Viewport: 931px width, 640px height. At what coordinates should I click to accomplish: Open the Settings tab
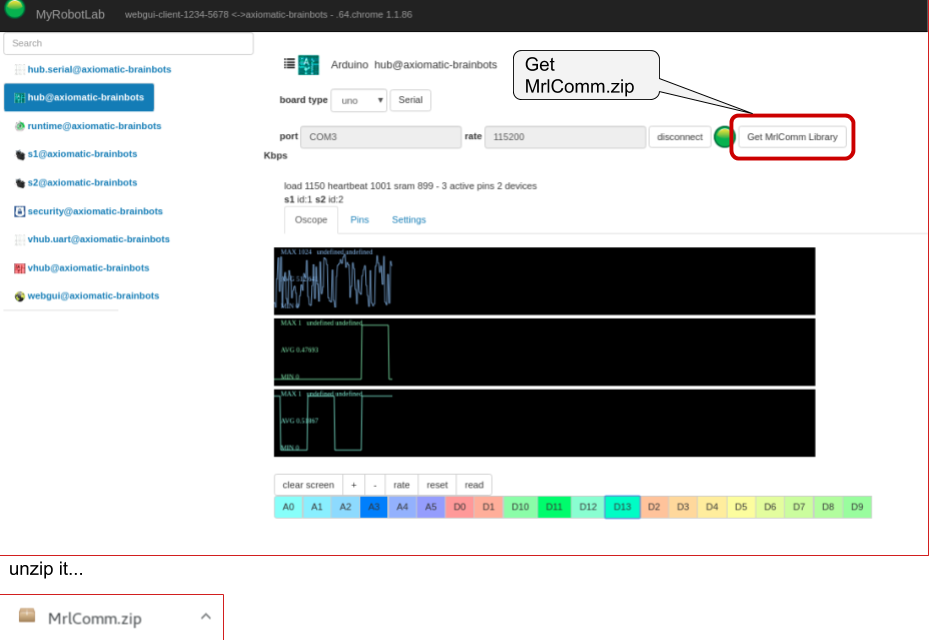click(x=408, y=219)
